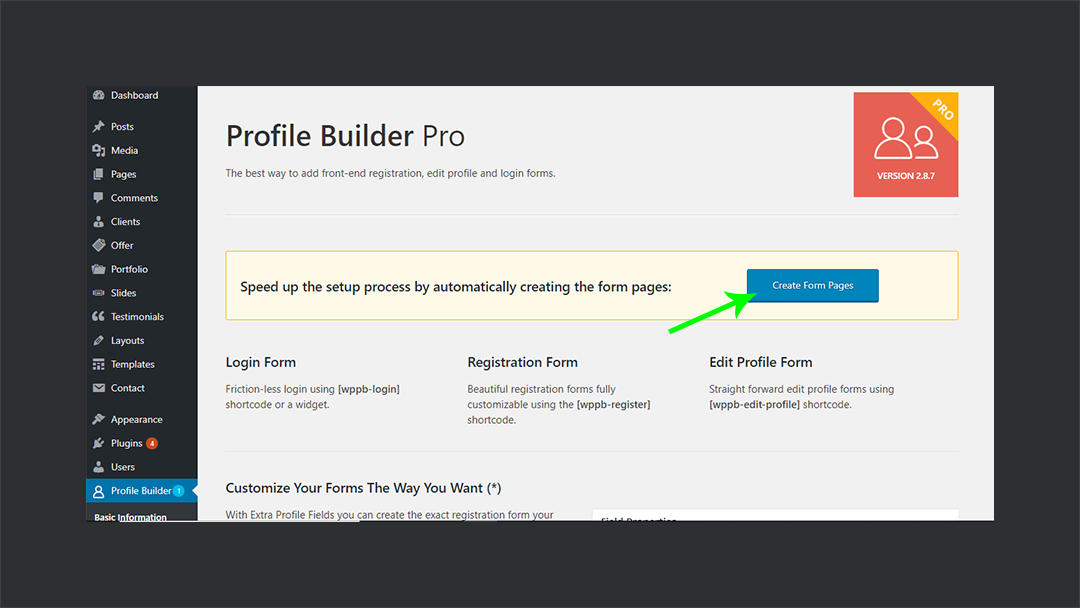Click the 'best way to add front-end registration' tagline
1080x608 pixels.
[x=391, y=173]
